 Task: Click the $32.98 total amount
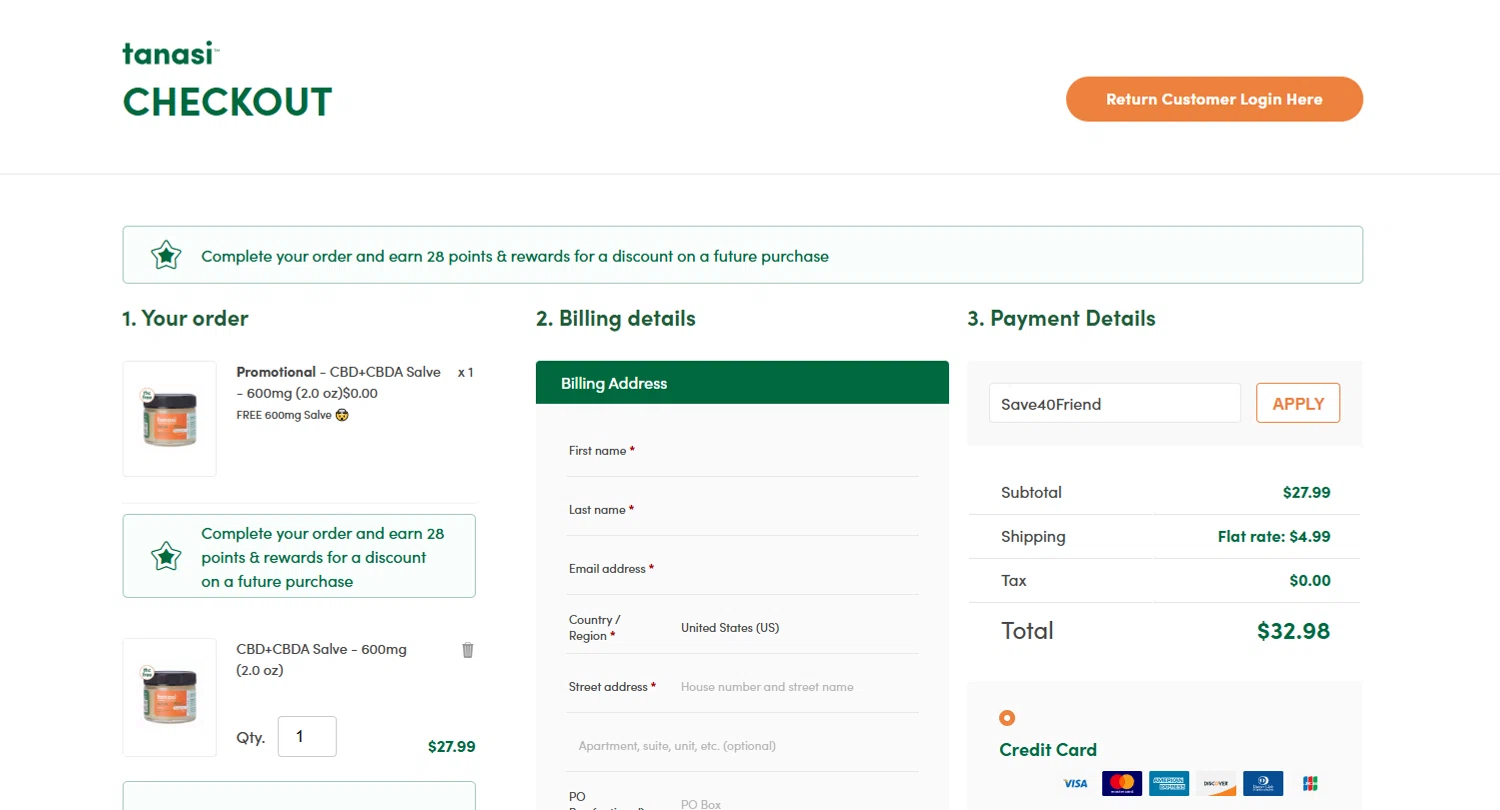pyautogui.click(x=1293, y=631)
